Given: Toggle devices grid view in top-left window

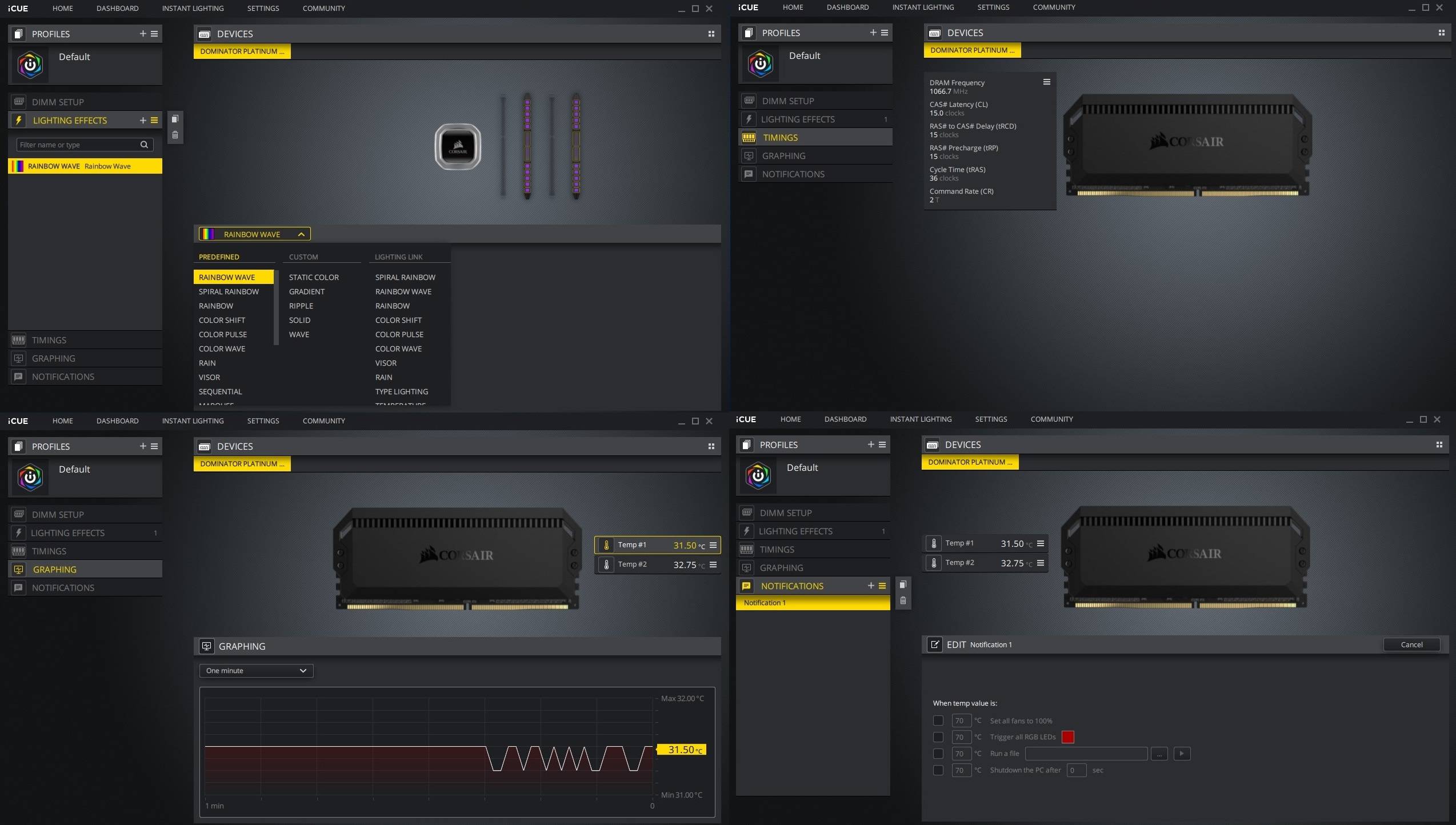Looking at the screenshot, I should (x=711, y=34).
